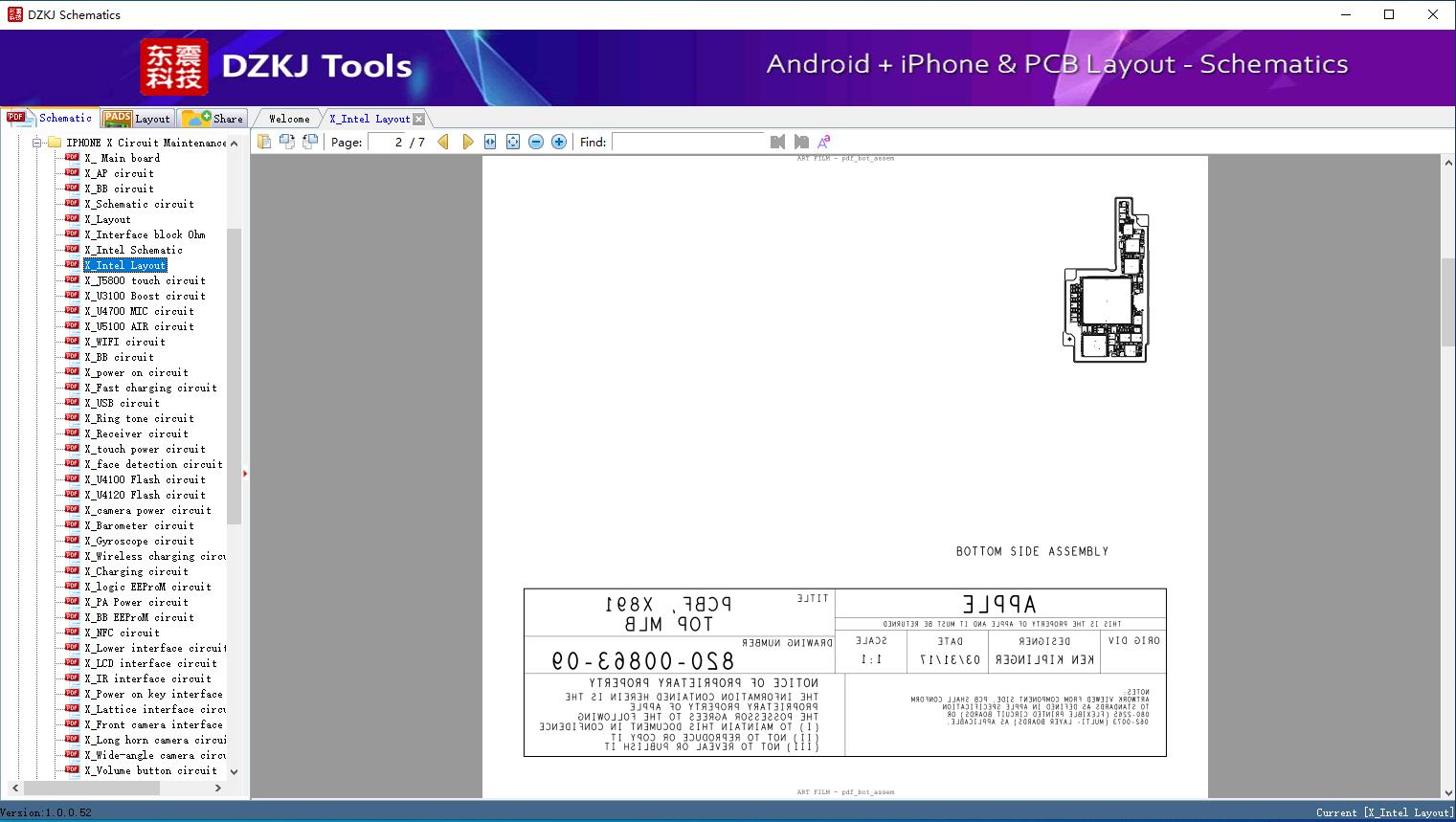The image size is (1456, 822).
Task: Open X_Gyroscope circuit
Action: [x=139, y=541]
